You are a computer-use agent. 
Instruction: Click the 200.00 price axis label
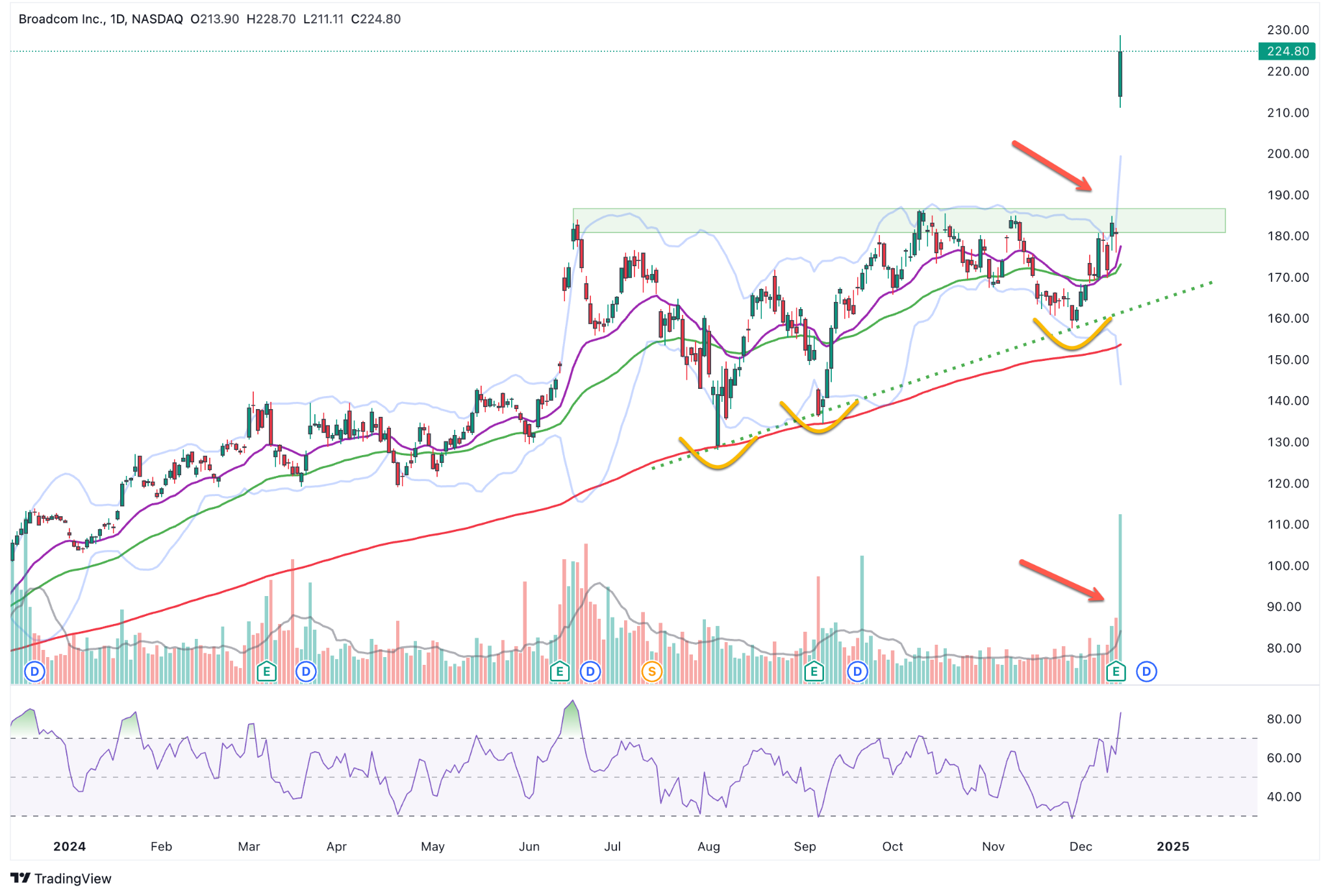[1288, 154]
